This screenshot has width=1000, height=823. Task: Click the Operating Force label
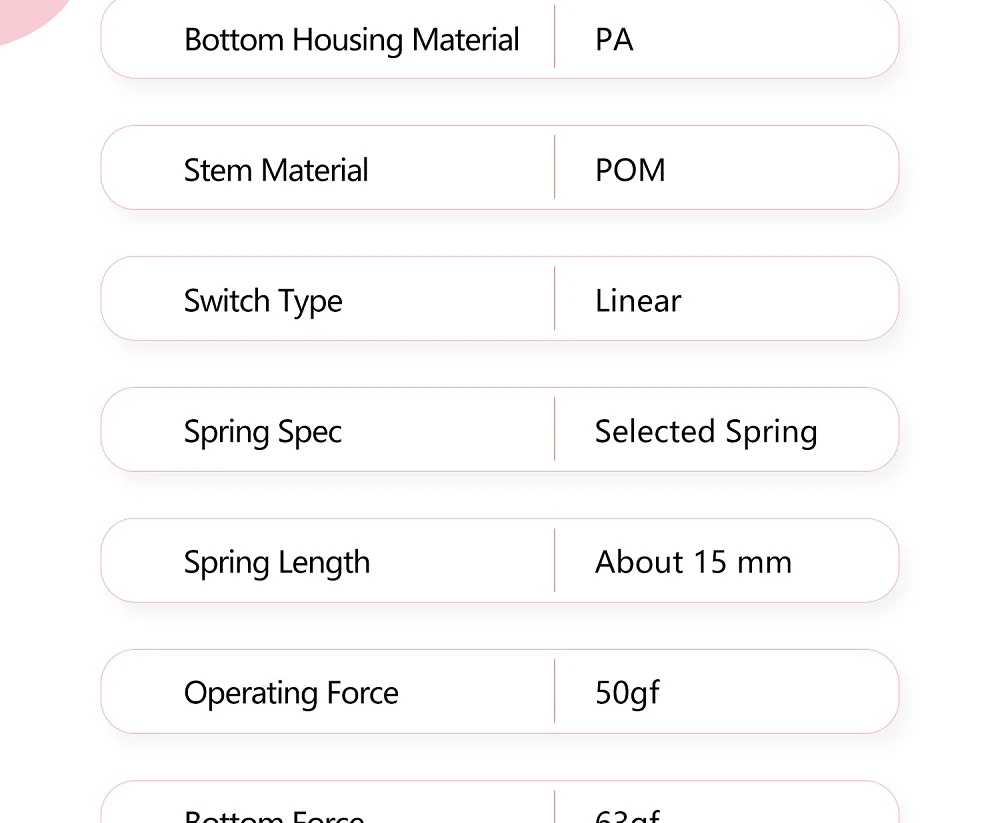pos(291,693)
